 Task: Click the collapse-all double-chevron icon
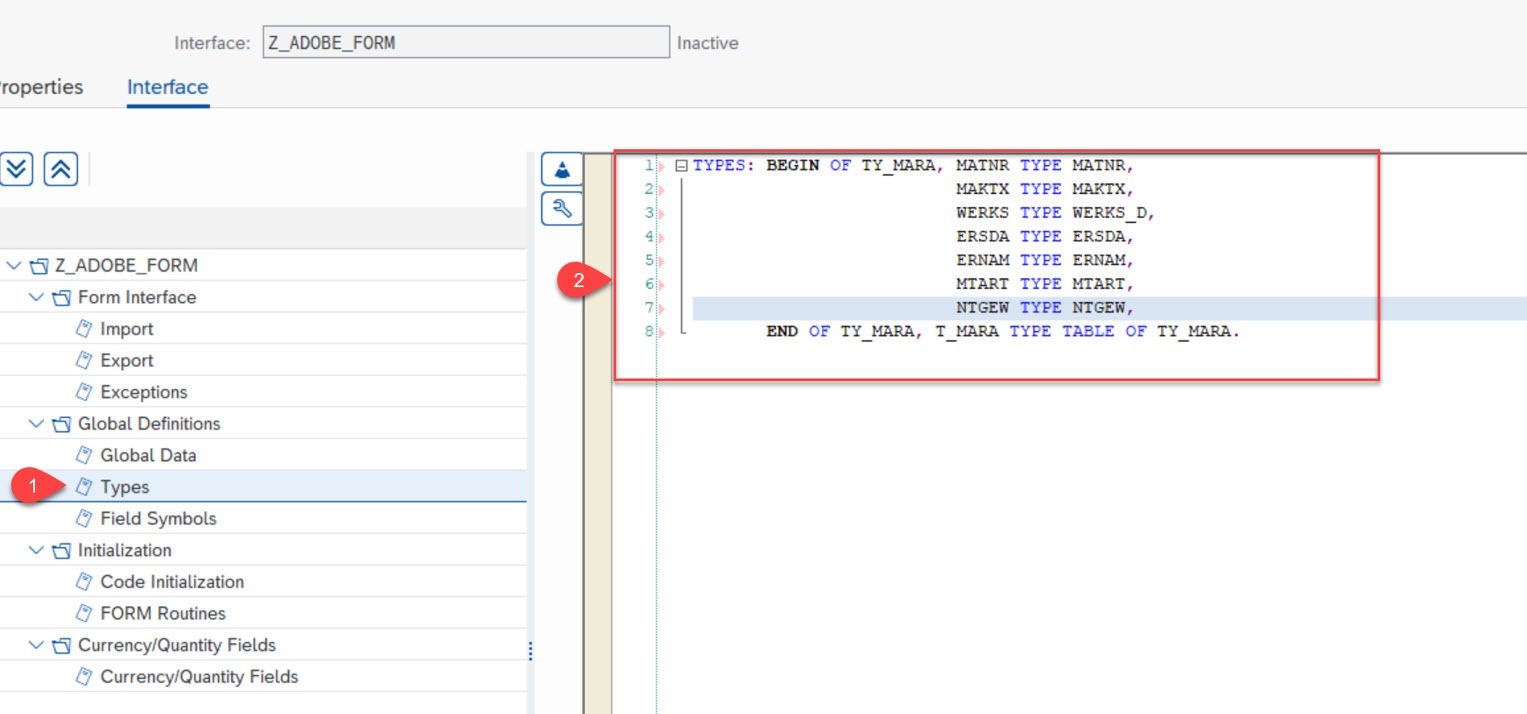pyautogui.click(x=60, y=169)
